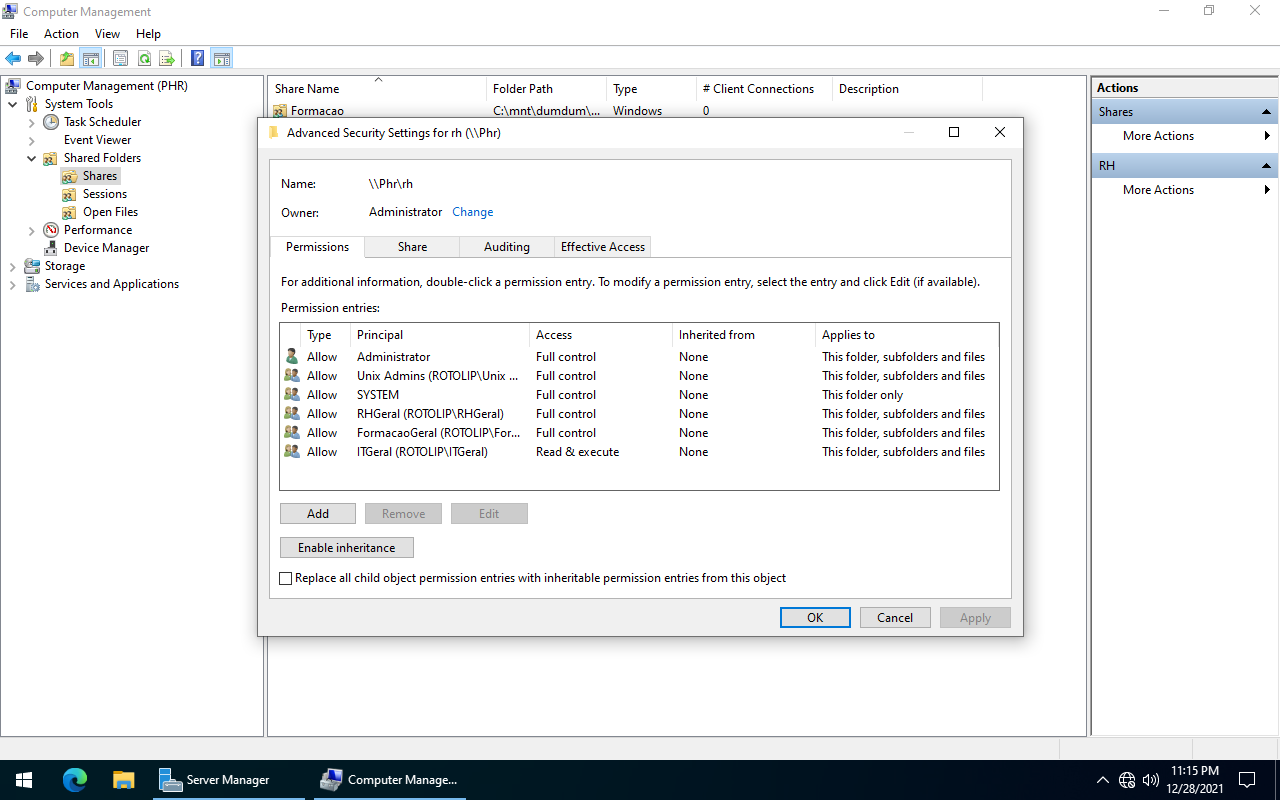Viewport: 1280px width, 800px height.
Task: Click the Export List toolbar icon
Action: pyautogui.click(x=167, y=59)
